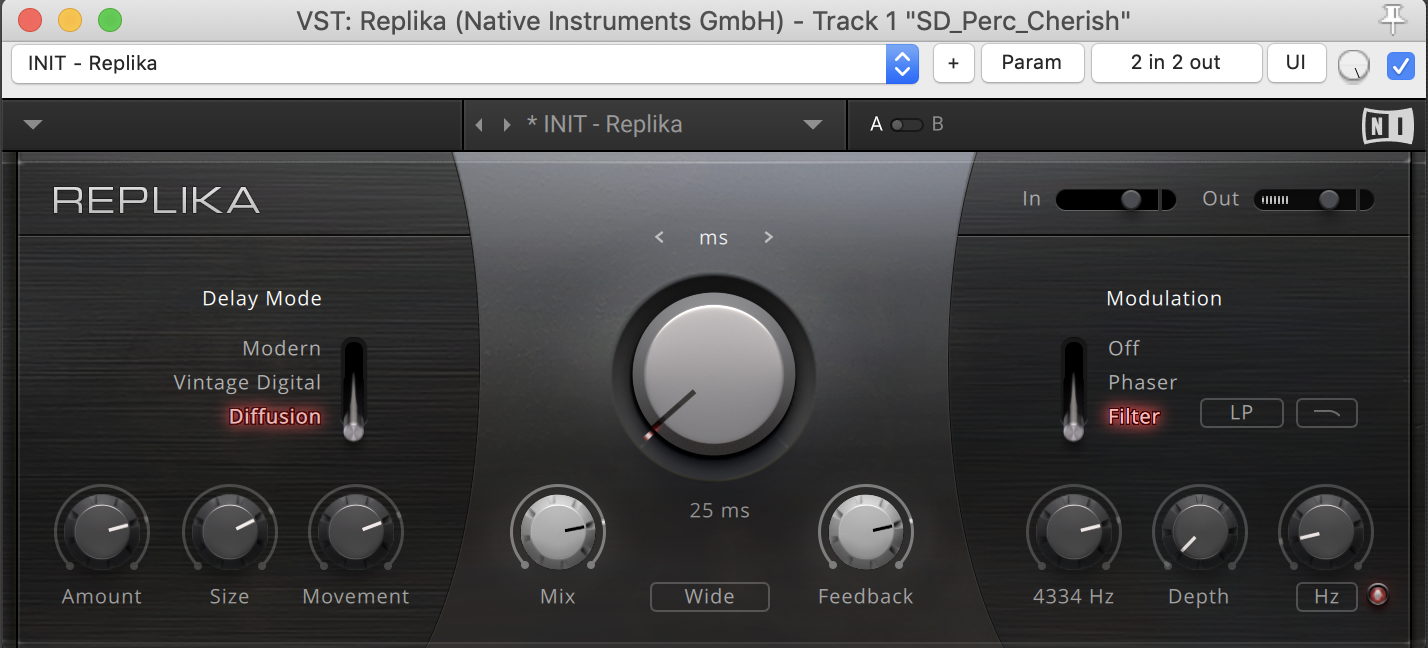Click the modulation Depth knob
The height and width of the screenshot is (648, 1428).
pos(1199,531)
